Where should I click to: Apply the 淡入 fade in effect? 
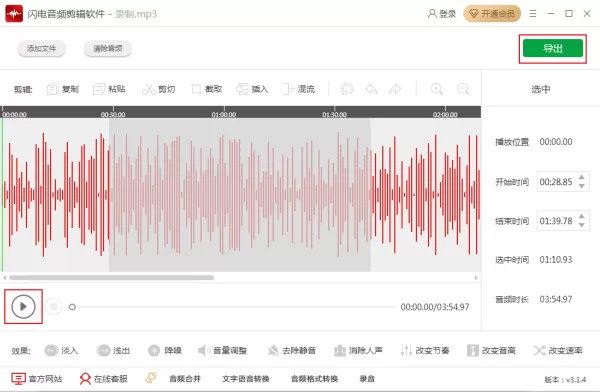pyautogui.click(x=62, y=350)
